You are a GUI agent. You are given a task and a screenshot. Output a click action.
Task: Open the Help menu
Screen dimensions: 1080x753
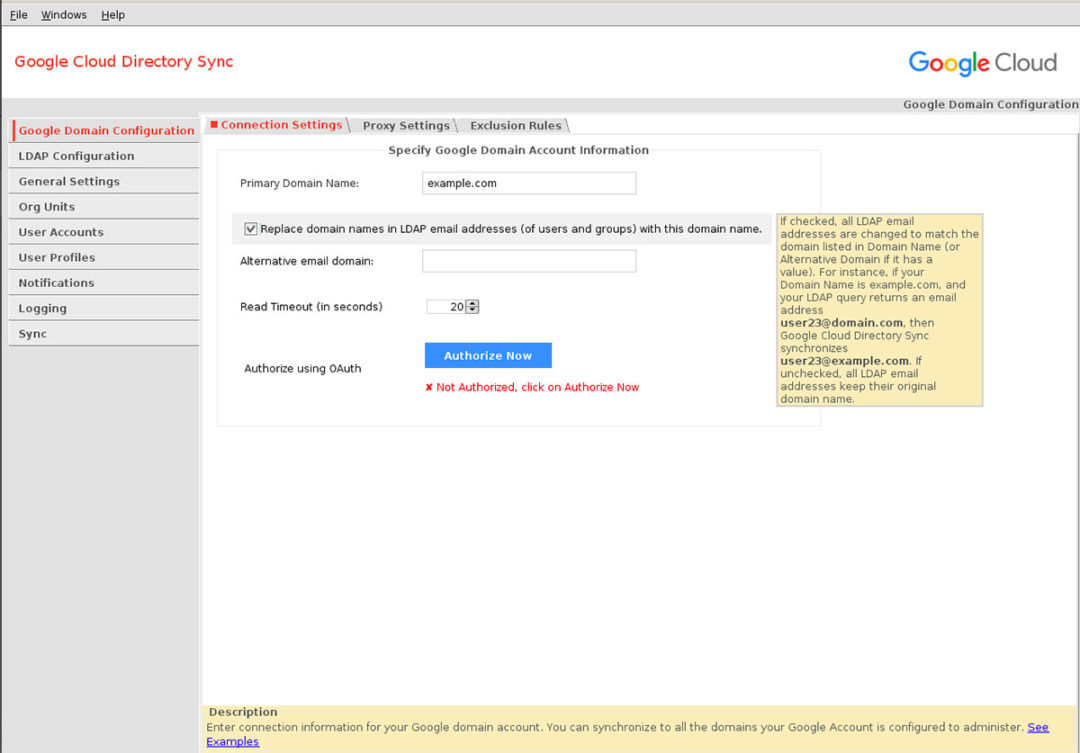[112, 14]
